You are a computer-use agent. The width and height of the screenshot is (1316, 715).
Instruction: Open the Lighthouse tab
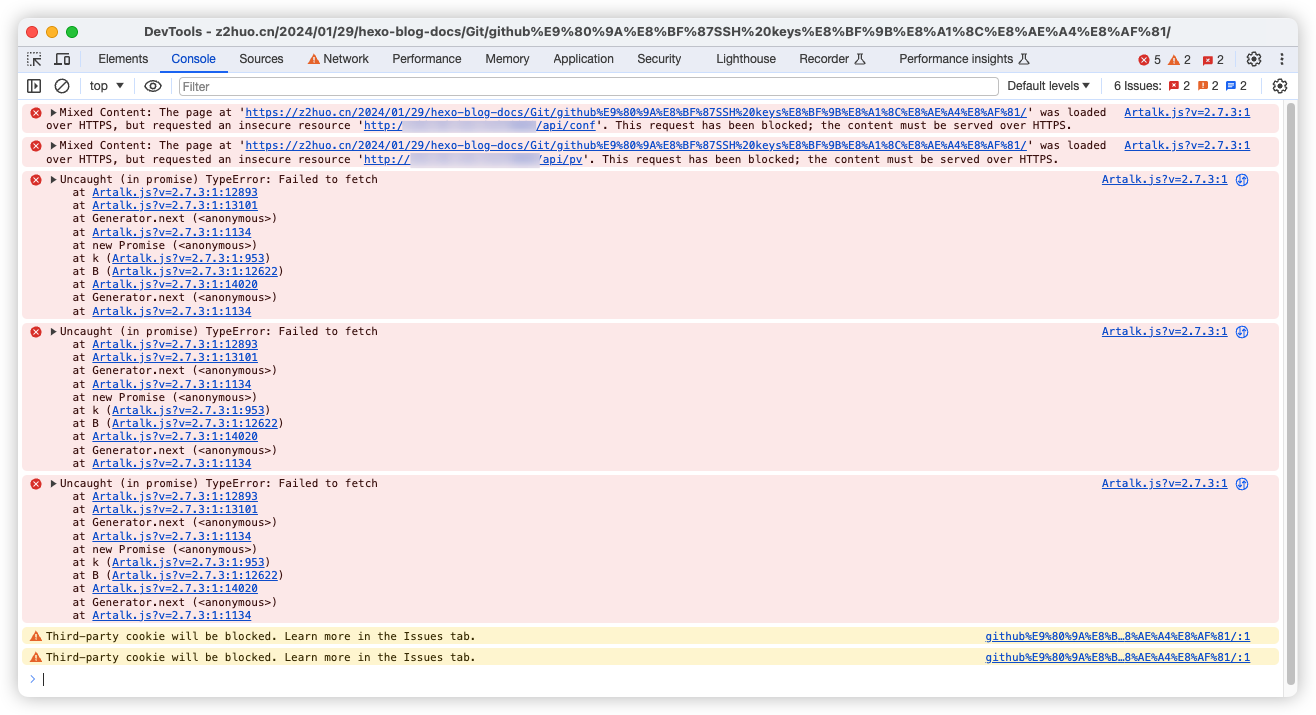[745, 59]
